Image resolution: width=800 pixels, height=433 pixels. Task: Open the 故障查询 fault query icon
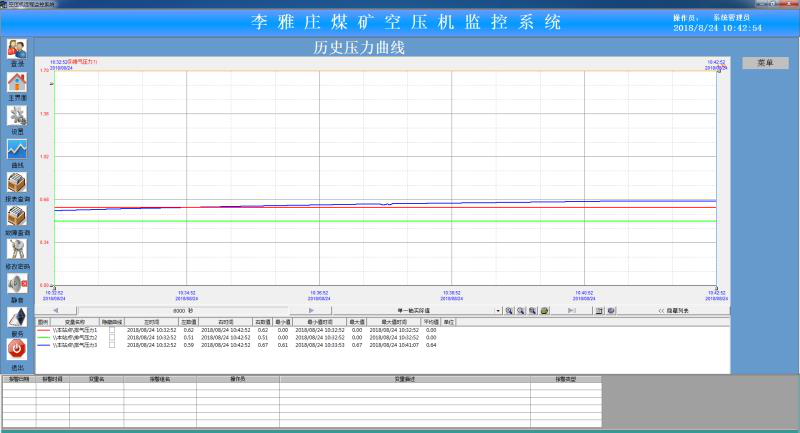17,217
